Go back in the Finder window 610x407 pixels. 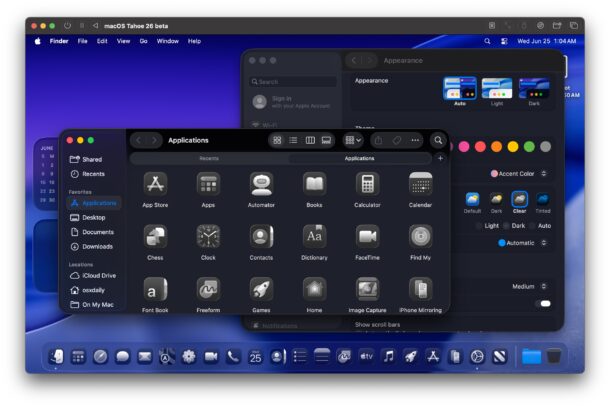tap(139, 140)
